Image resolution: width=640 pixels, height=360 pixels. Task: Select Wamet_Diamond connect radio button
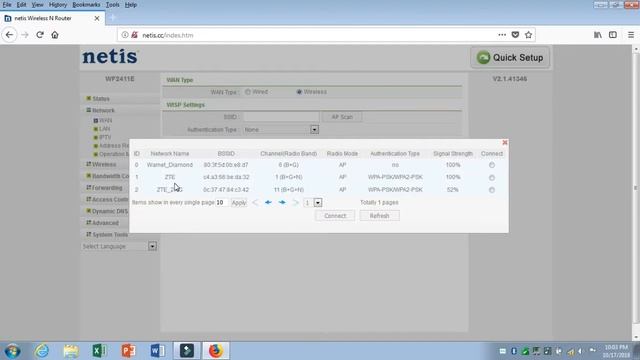point(491,165)
